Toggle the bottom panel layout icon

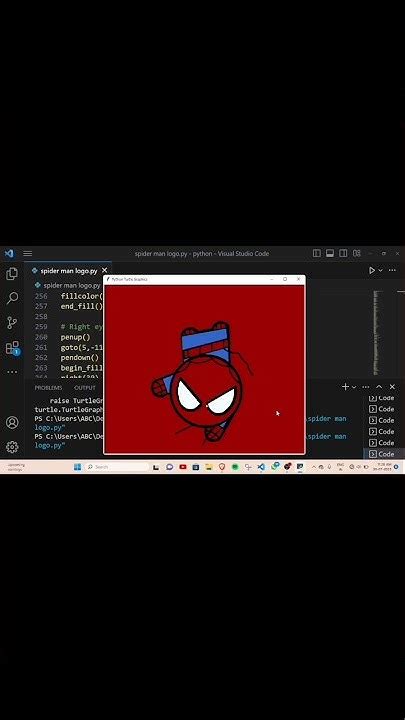(330, 253)
